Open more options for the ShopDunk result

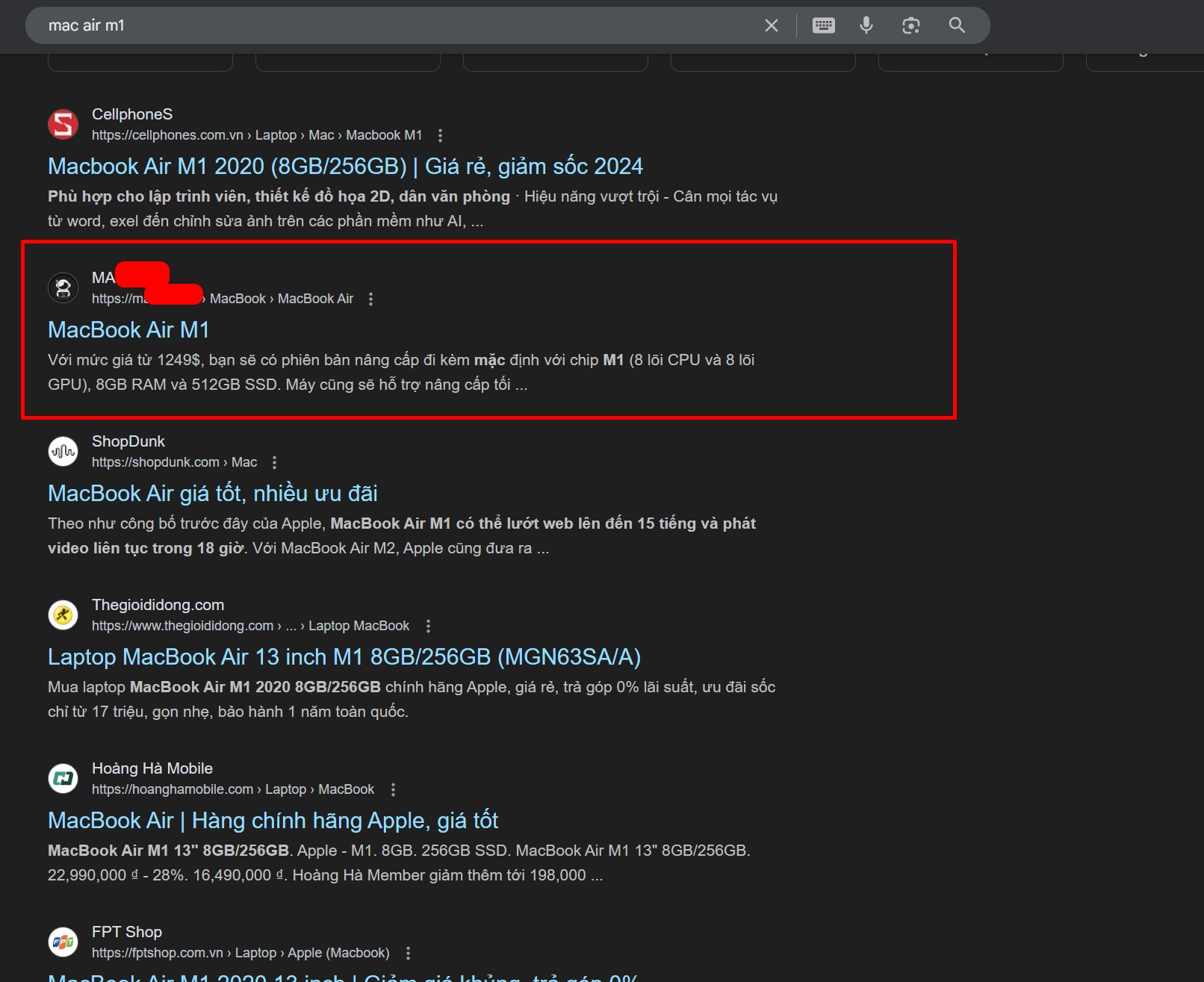[x=274, y=462]
